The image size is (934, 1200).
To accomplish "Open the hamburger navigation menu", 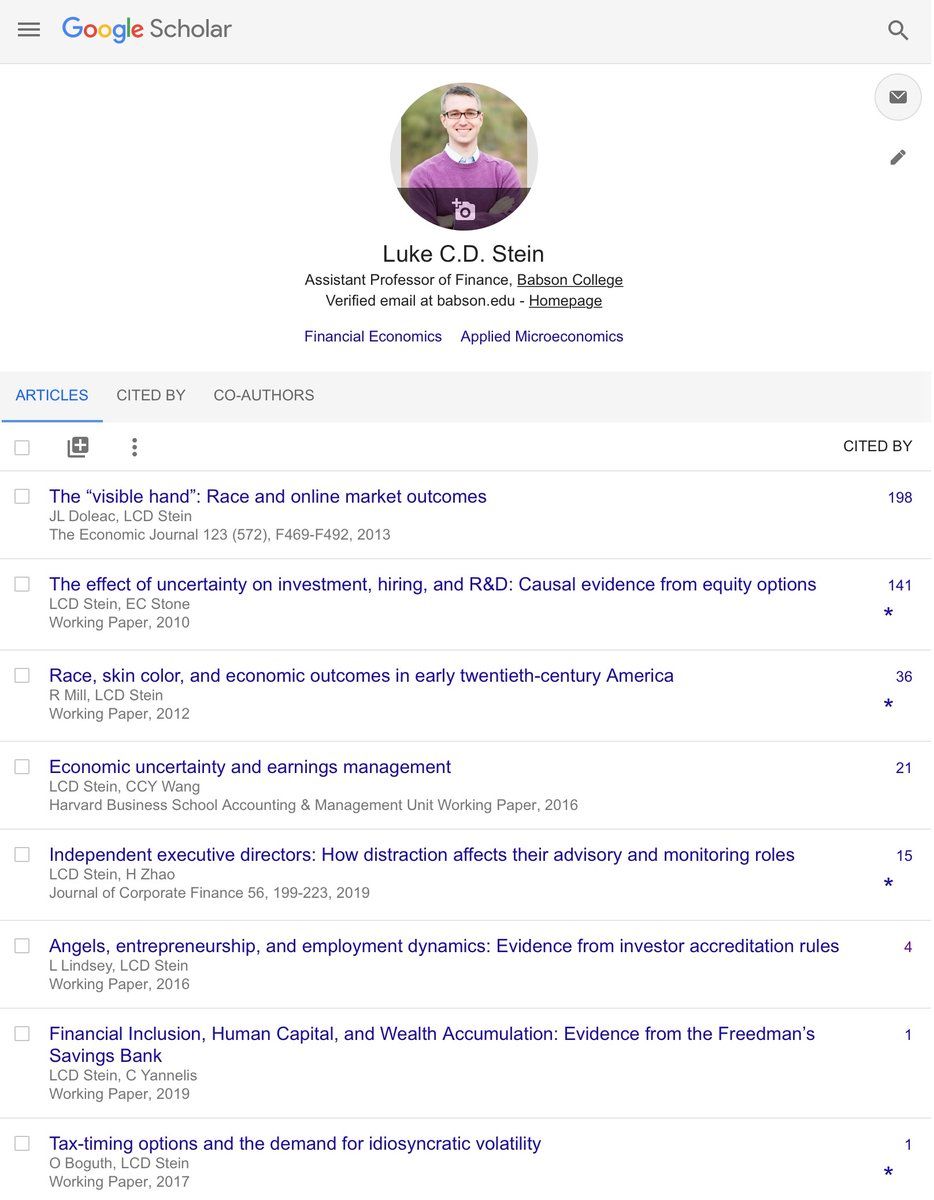I will tap(29, 30).
